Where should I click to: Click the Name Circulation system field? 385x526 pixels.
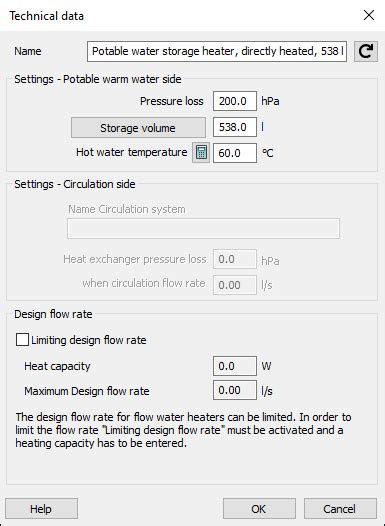click(x=203, y=228)
